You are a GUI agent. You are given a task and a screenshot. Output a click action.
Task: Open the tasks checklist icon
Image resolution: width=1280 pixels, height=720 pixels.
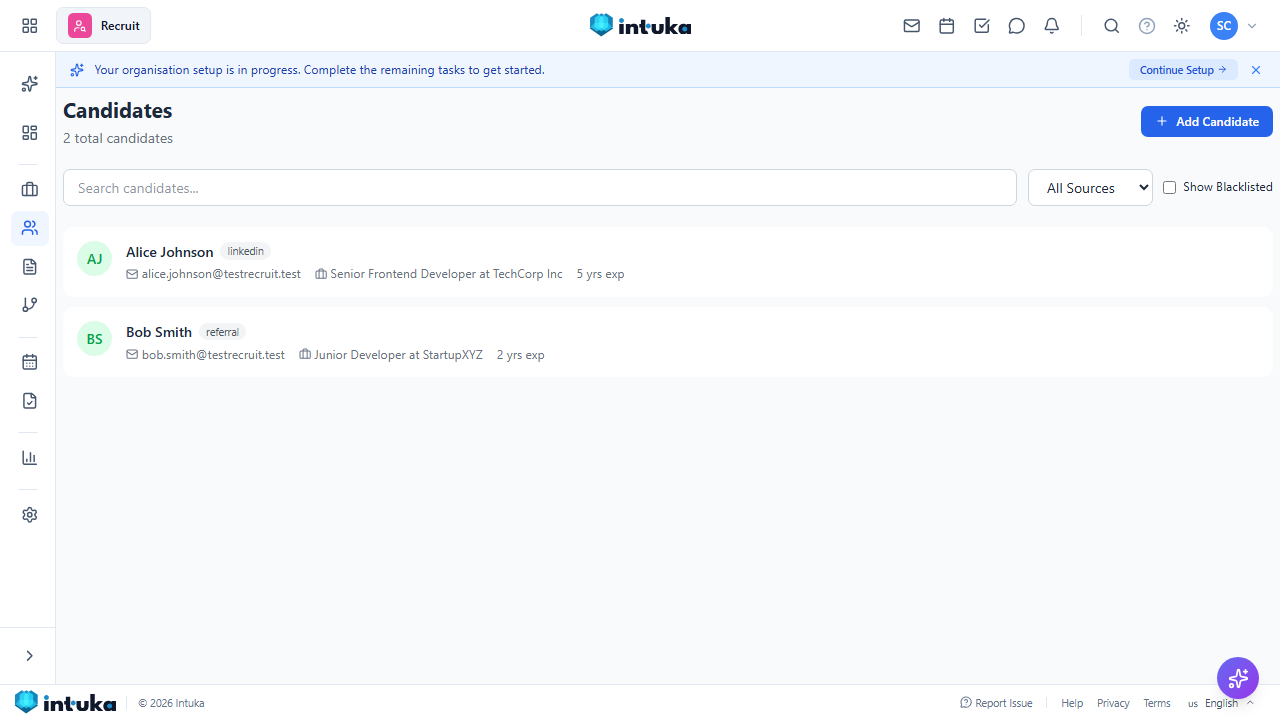[981, 26]
